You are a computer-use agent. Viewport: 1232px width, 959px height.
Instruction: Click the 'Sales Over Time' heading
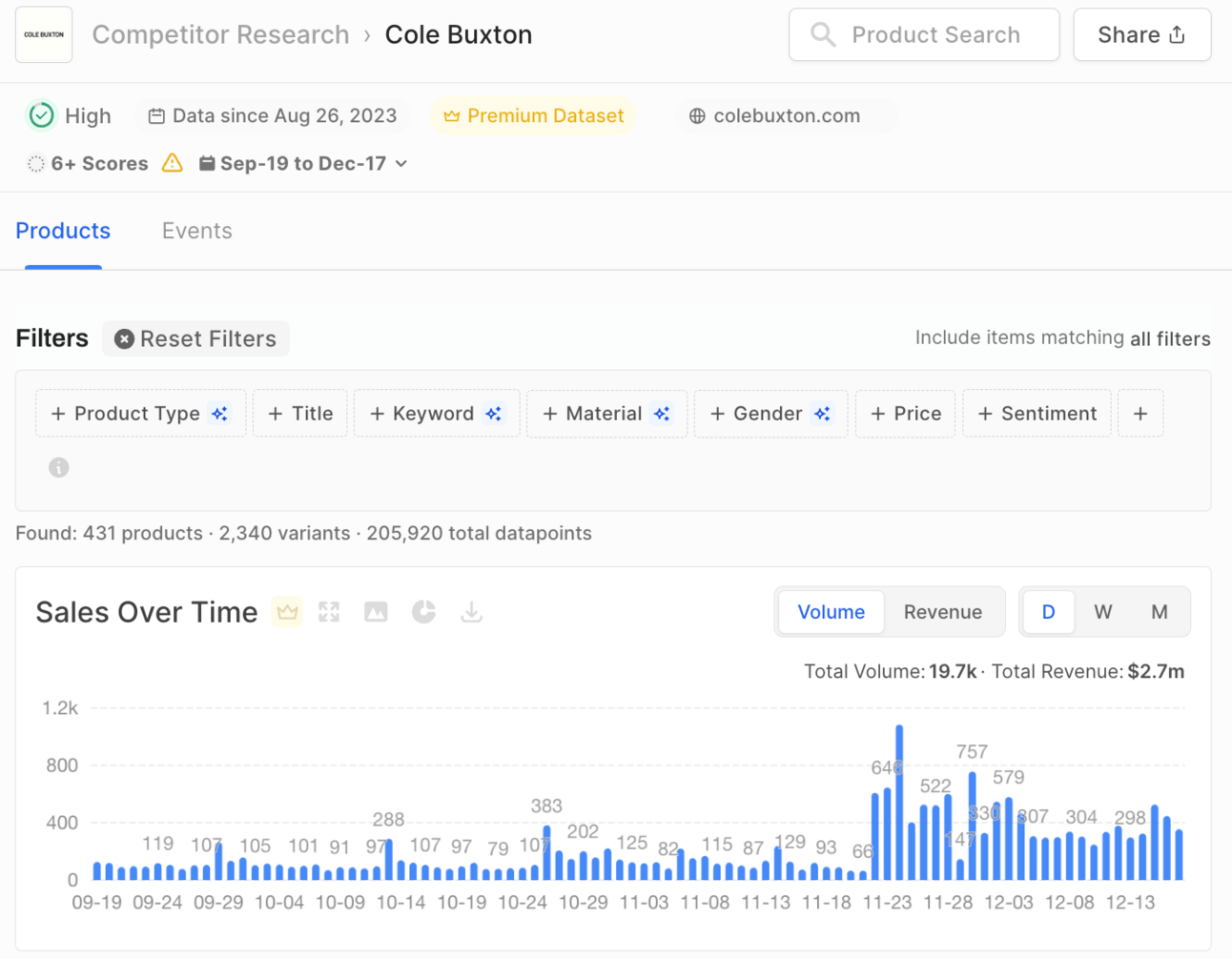pyautogui.click(x=147, y=612)
